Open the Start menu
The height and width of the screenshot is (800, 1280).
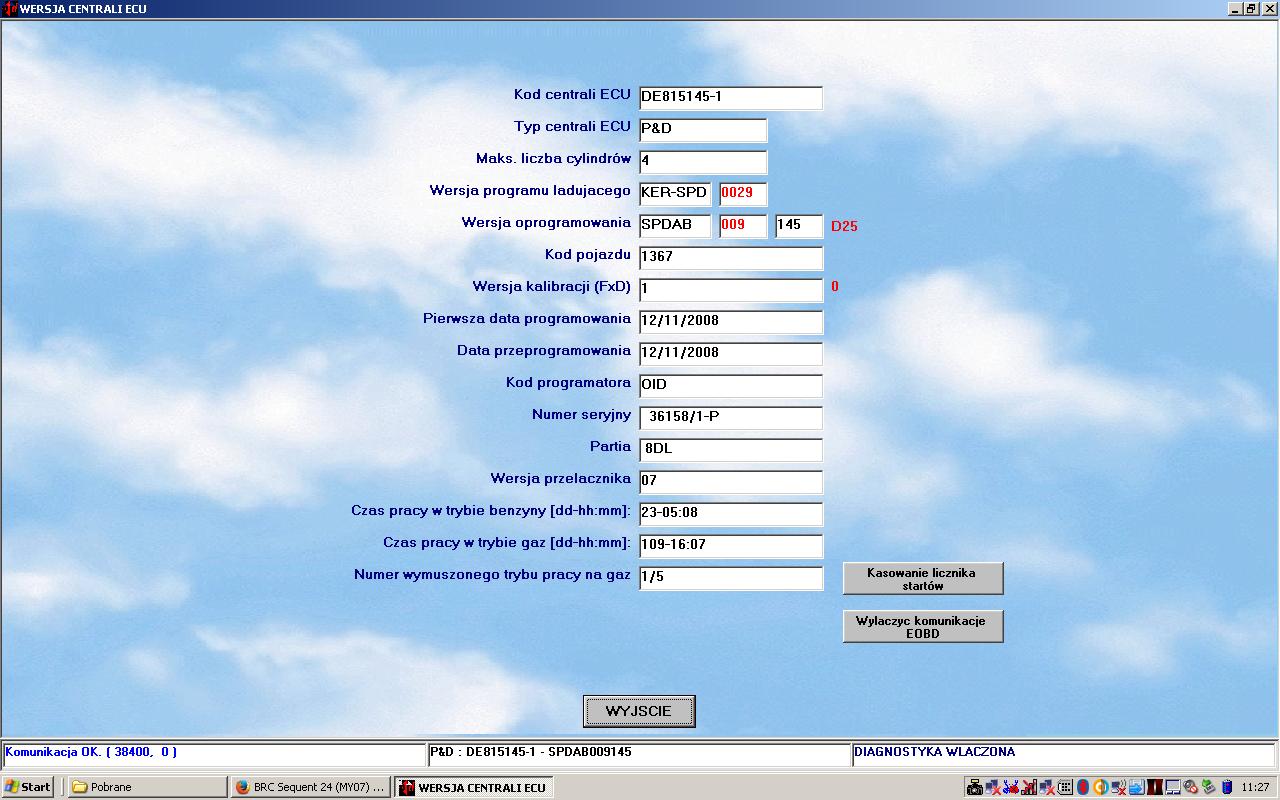click(27, 787)
